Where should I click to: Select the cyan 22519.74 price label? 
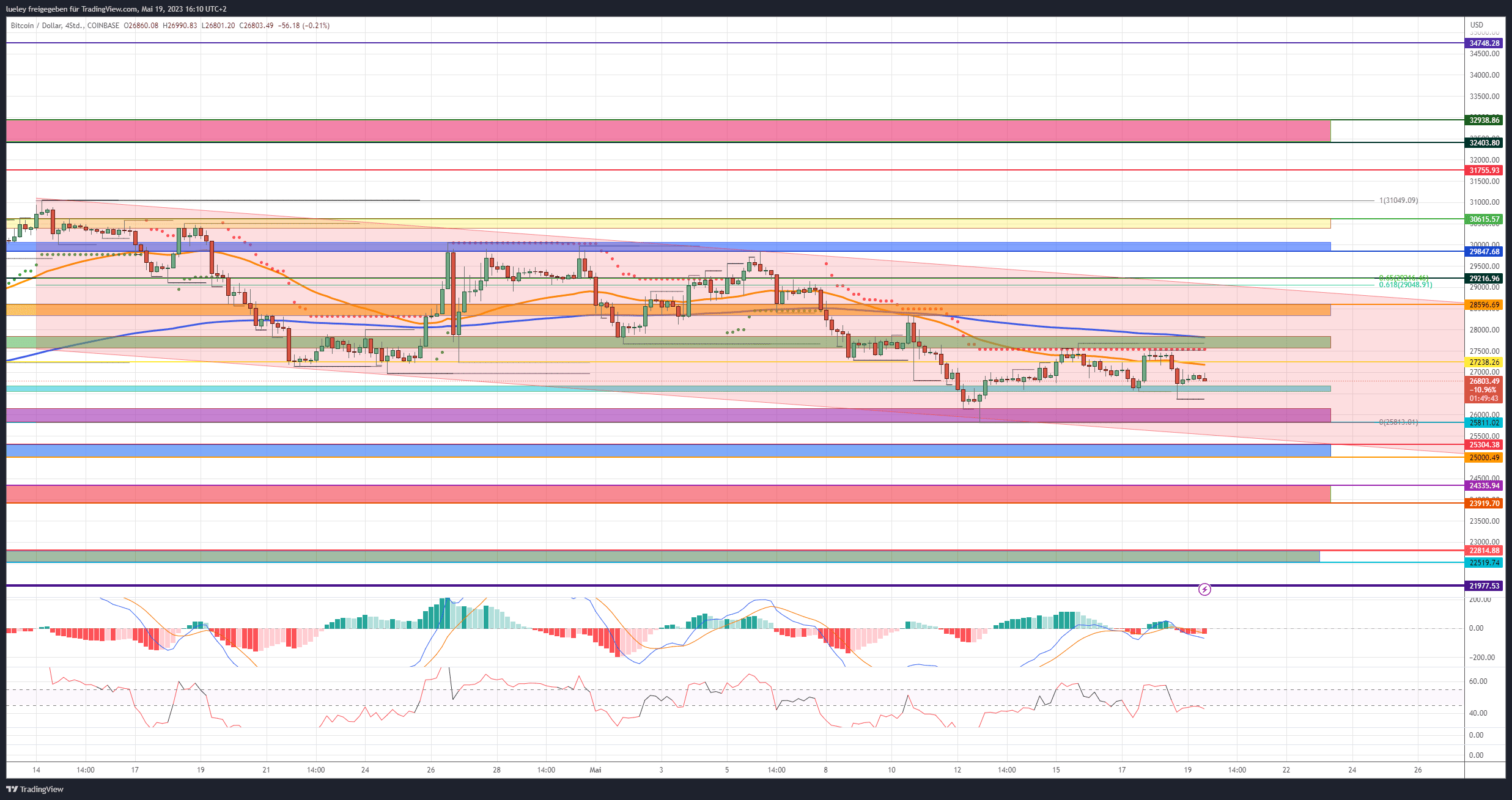click(1484, 563)
